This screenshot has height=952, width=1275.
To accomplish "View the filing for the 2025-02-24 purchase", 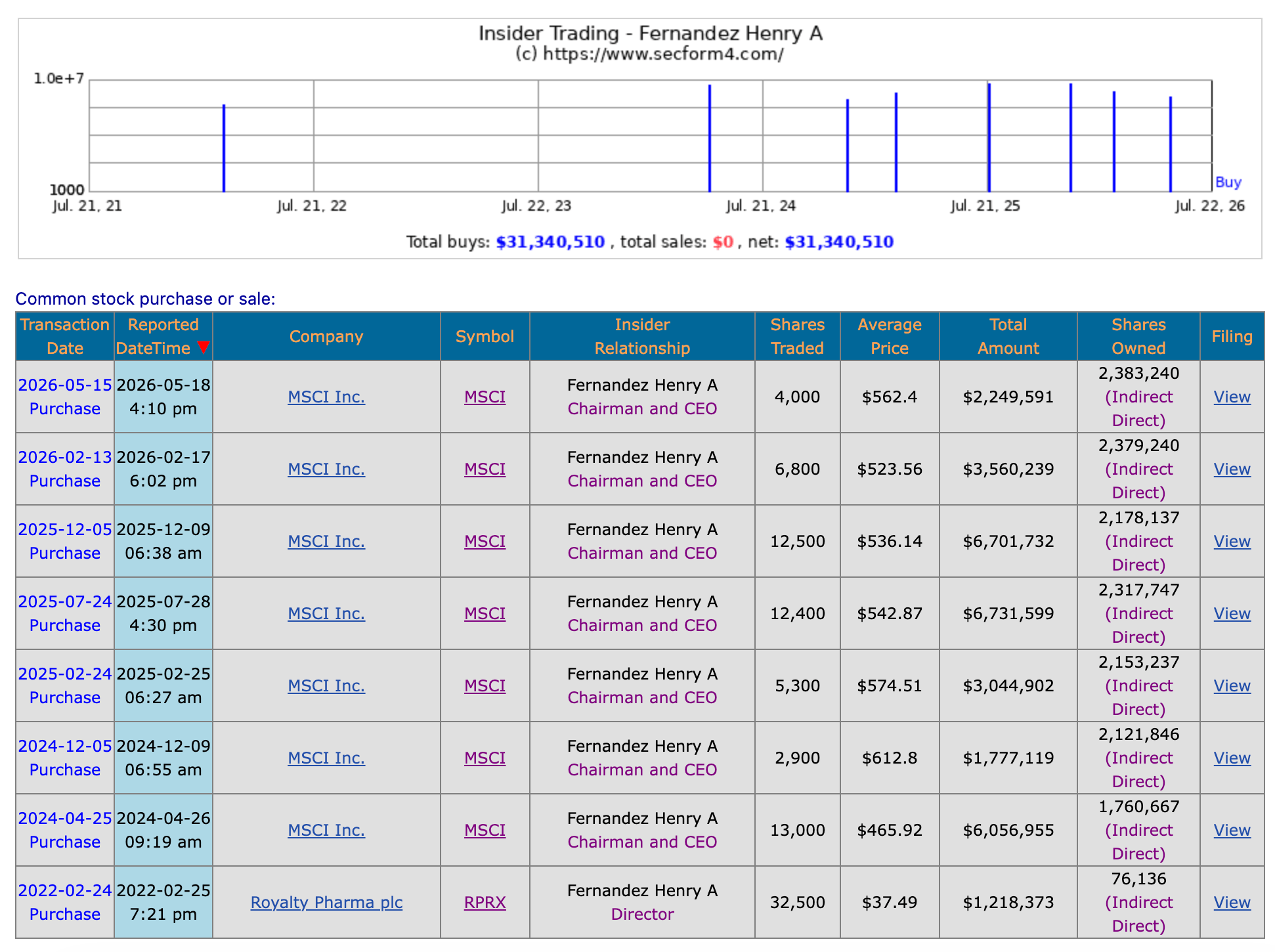I will click(x=1232, y=685).
